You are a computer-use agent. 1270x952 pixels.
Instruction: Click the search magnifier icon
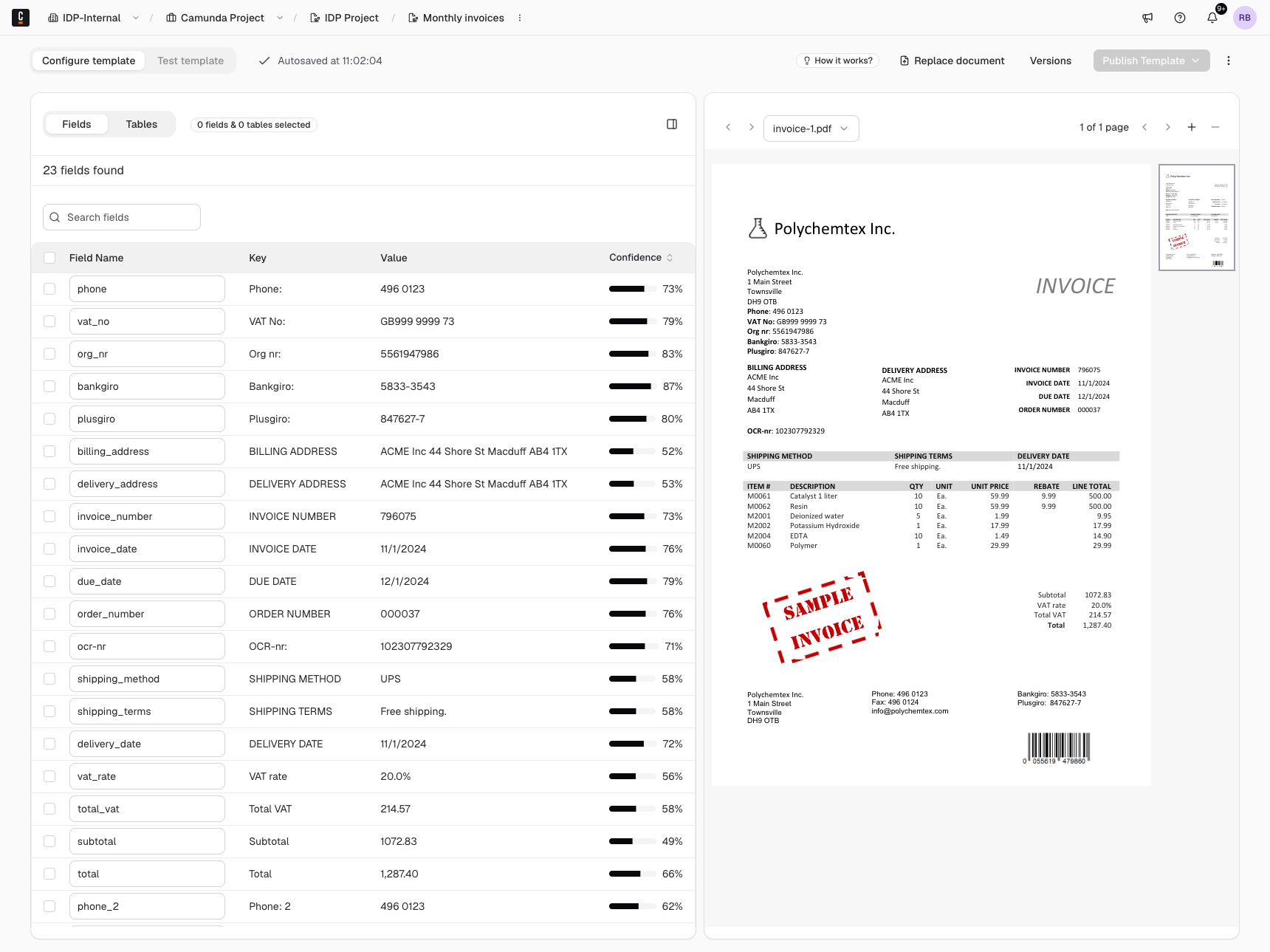(x=55, y=217)
